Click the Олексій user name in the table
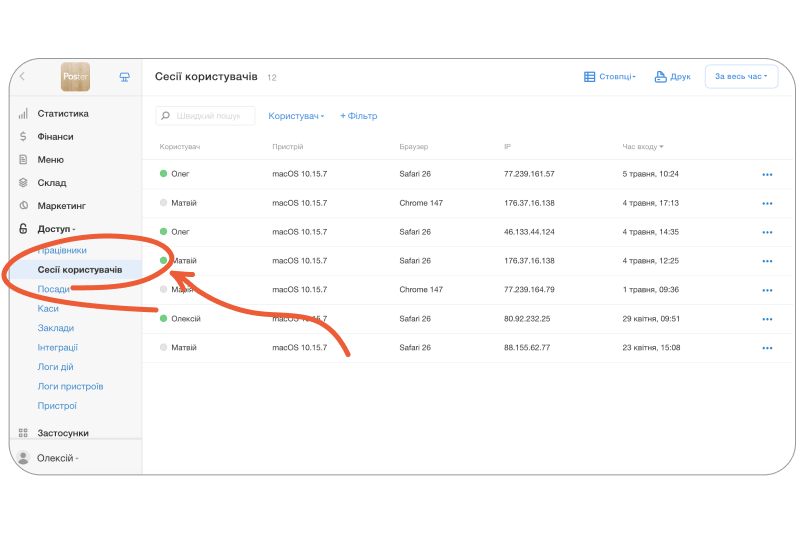 pyautogui.click(x=186, y=319)
